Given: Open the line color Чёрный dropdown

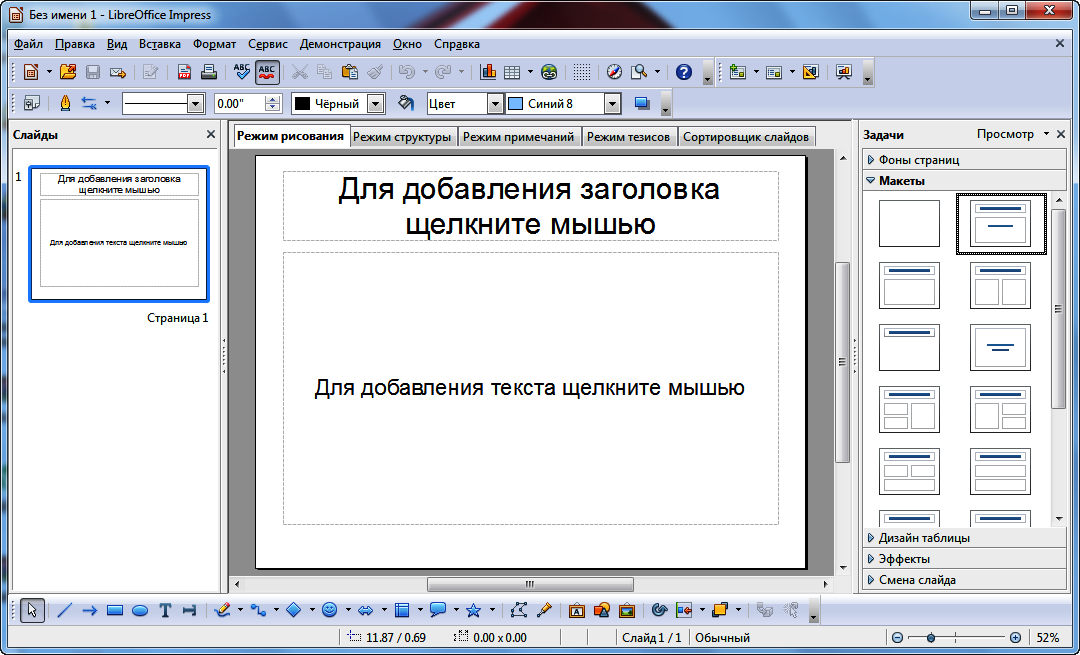Looking at the screenshot, I should coord(375,104).
